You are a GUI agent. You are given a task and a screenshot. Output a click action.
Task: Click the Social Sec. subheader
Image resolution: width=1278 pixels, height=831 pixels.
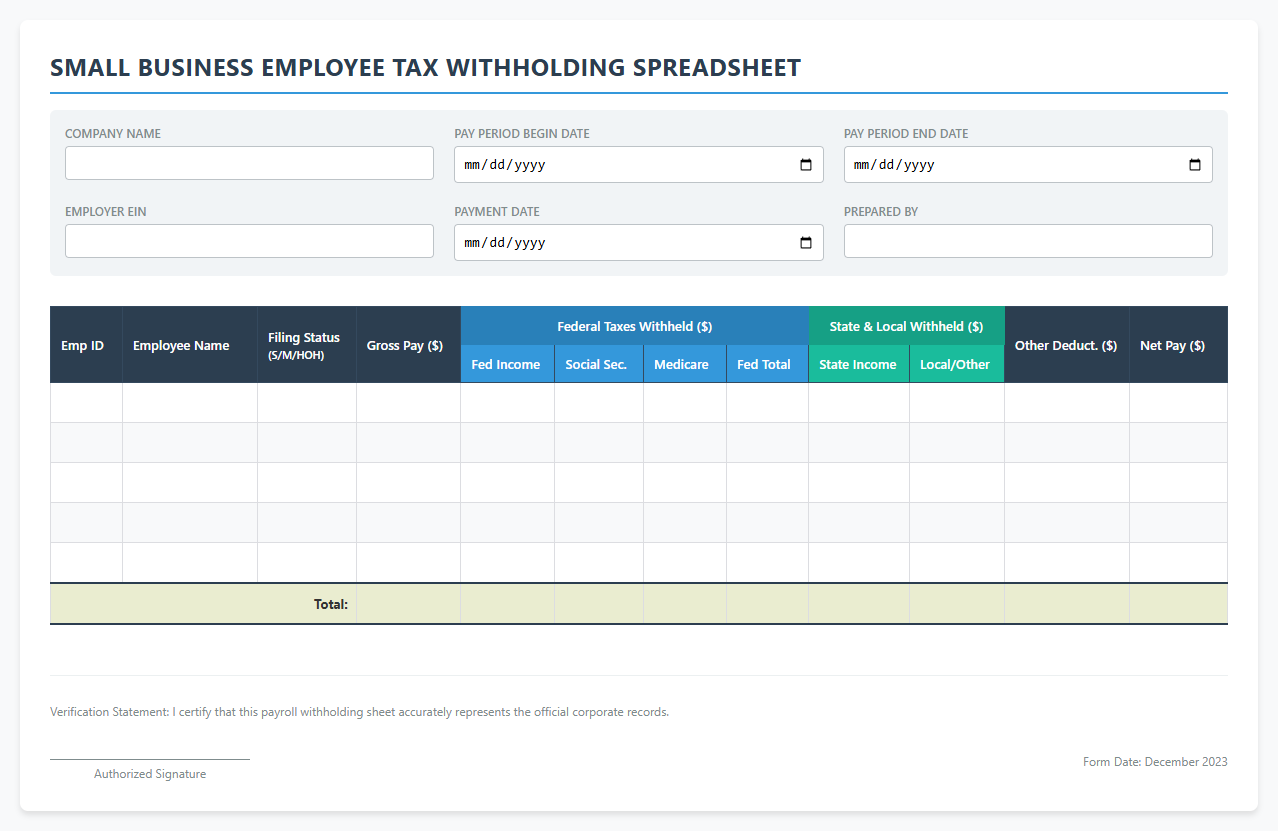pos(598,364)
